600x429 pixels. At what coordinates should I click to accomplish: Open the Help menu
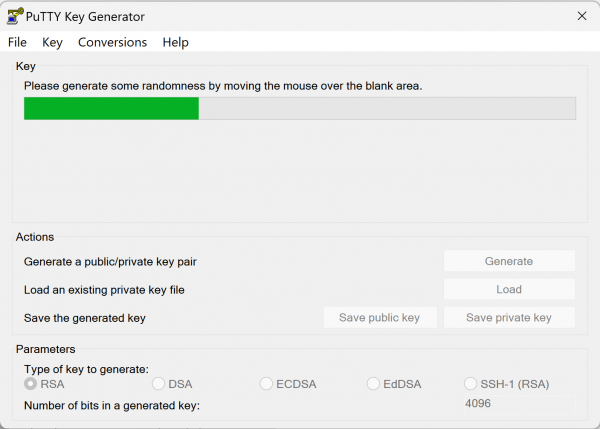tap(175, 42)
